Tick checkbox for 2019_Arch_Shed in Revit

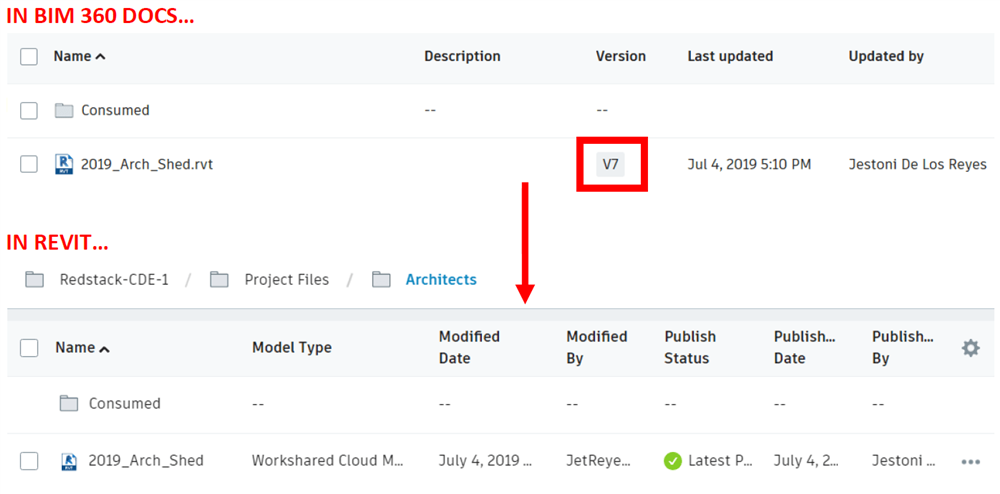pyautogui.click(x=29, y=461)
